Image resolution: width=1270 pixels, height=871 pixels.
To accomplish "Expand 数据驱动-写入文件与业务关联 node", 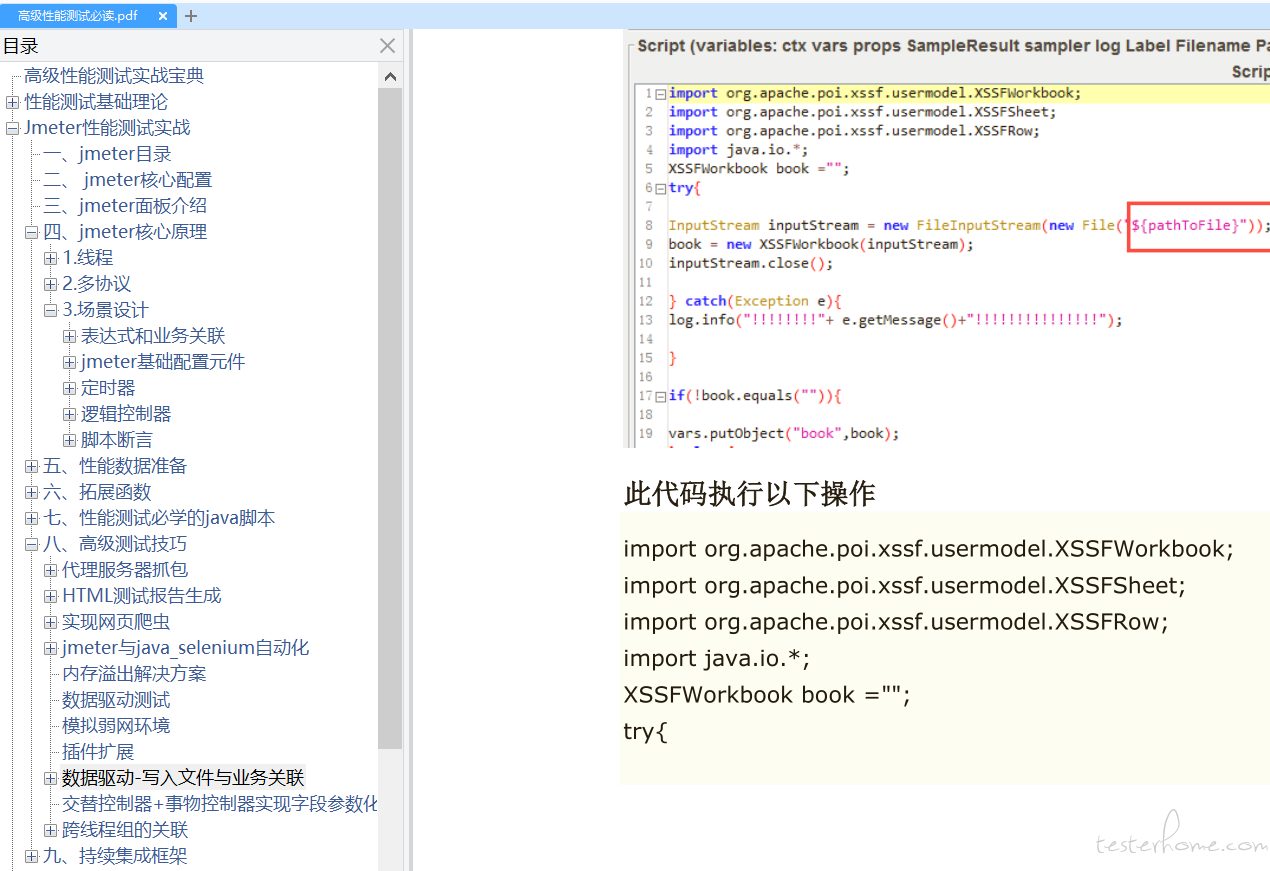I will click(50, 778).
